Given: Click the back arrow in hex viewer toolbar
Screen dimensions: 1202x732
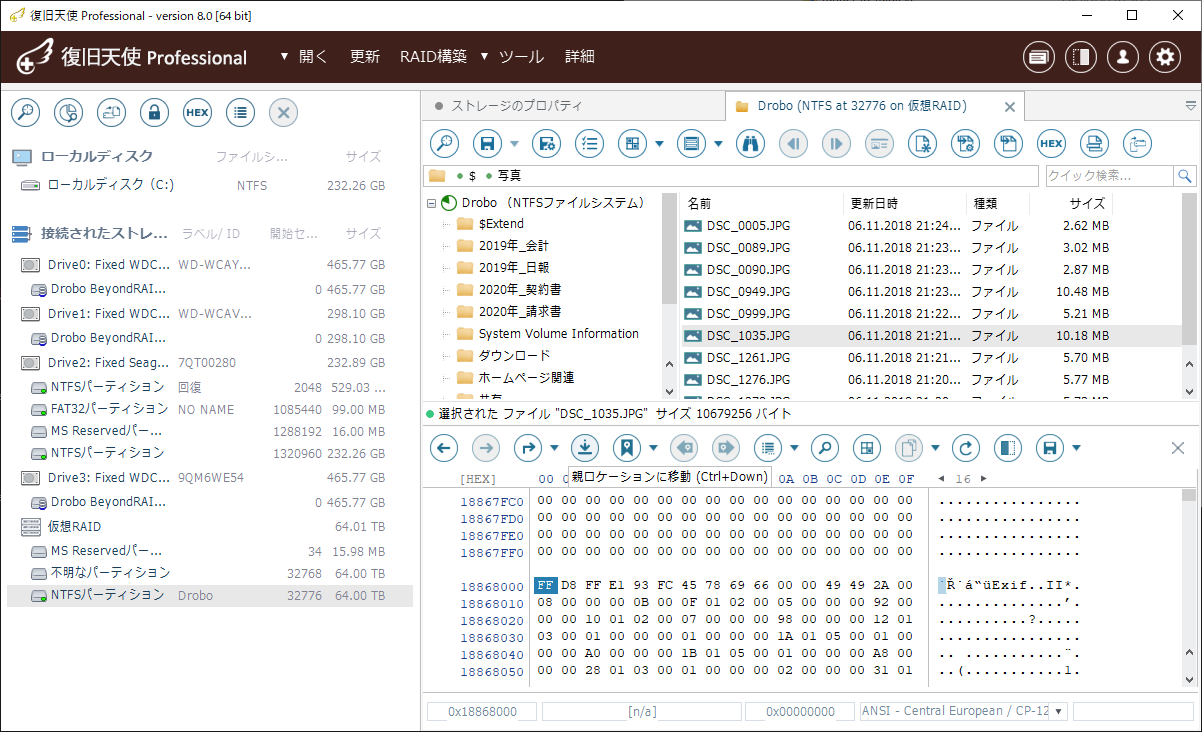Looking at the screenshot, I should point(444,447).
